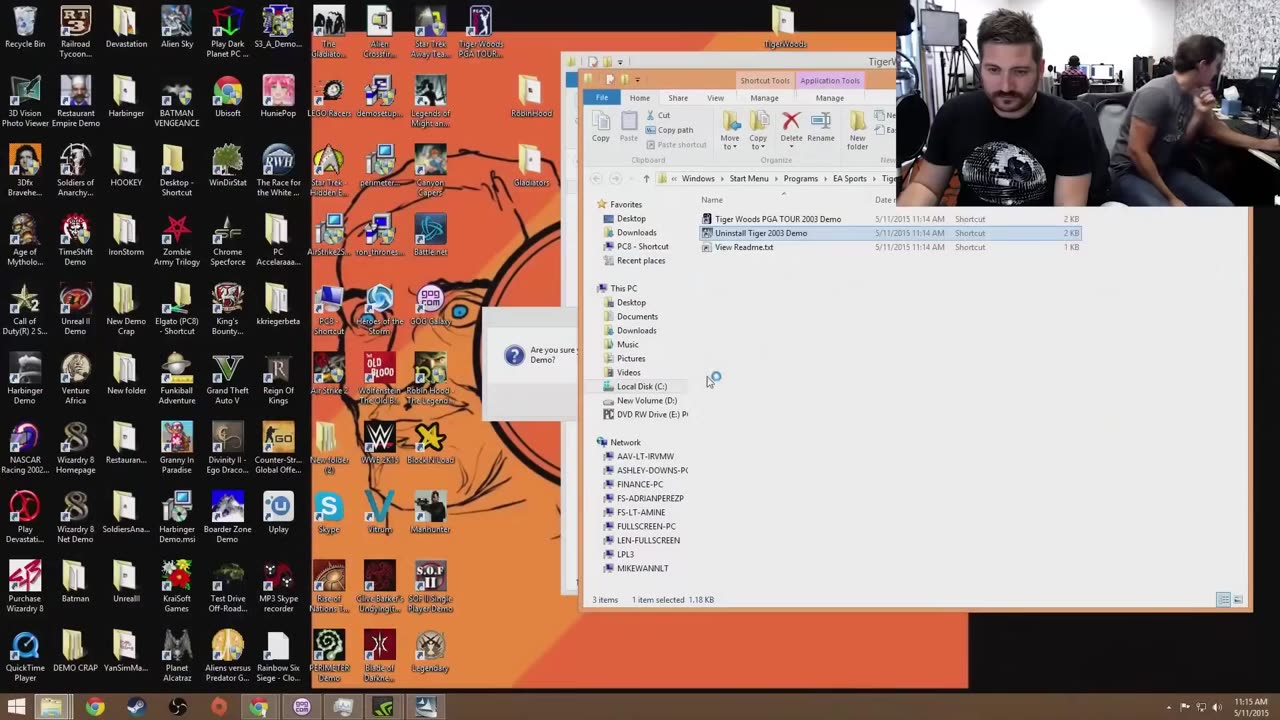Click the Programs breadcrumb segment

point(801,179)
